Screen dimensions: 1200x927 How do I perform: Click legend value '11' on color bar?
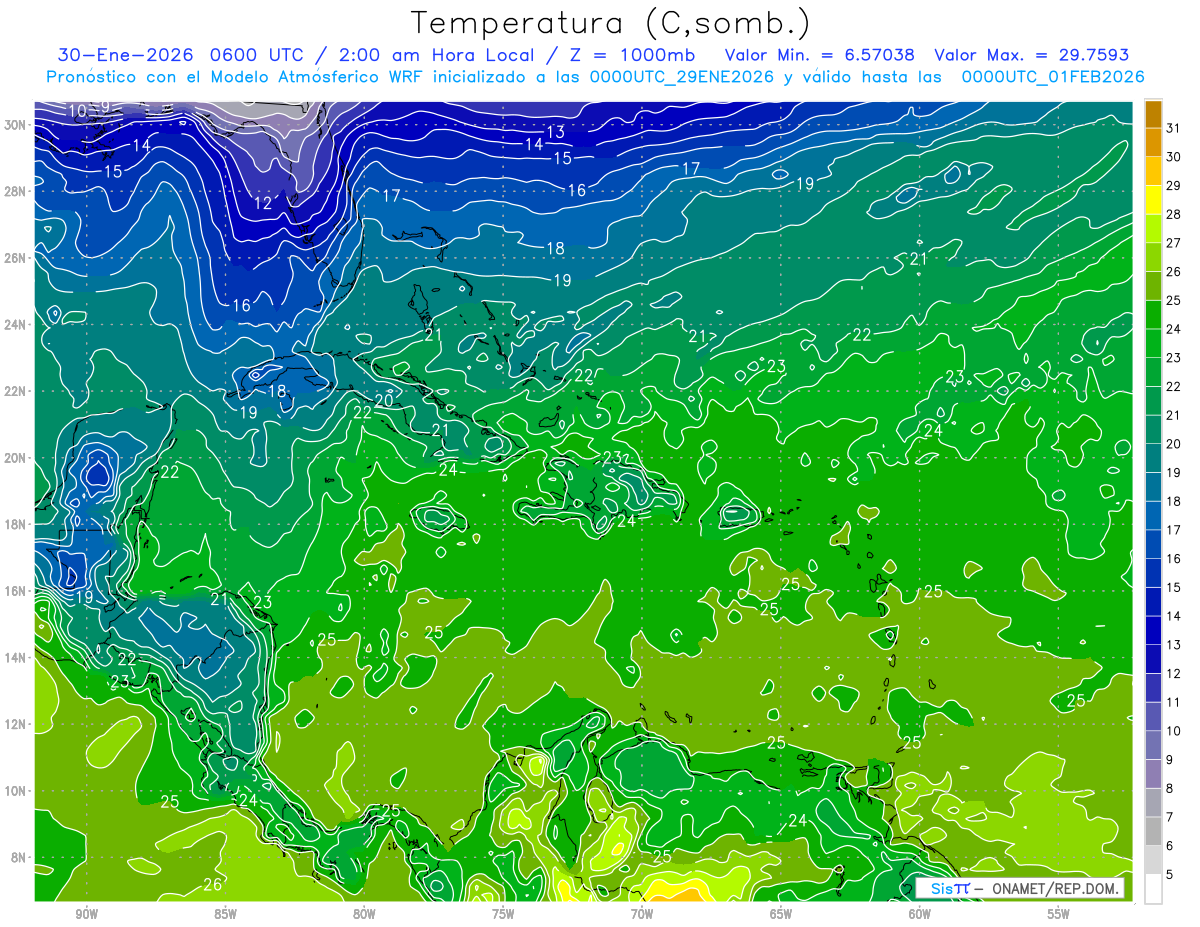[1174, 703]
